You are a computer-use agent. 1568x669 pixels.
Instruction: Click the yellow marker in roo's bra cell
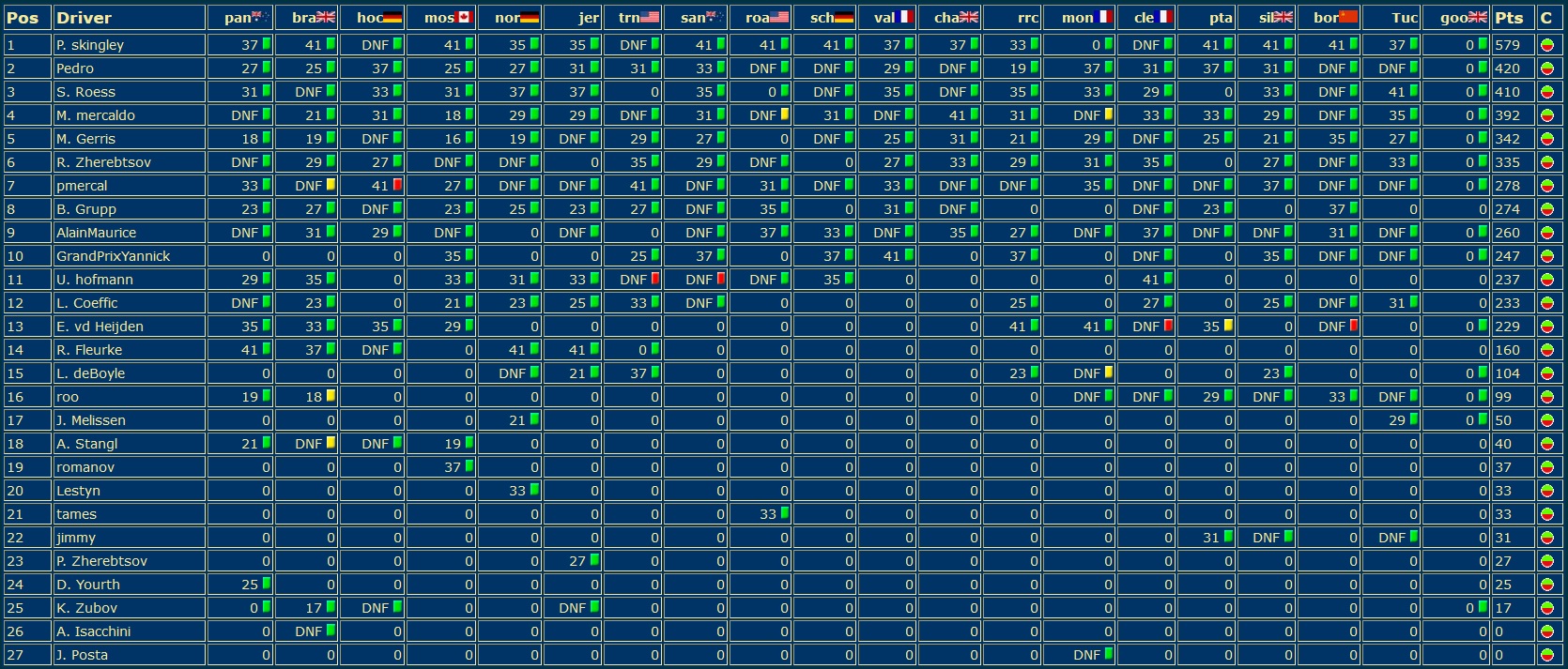(x=331, y=396)
